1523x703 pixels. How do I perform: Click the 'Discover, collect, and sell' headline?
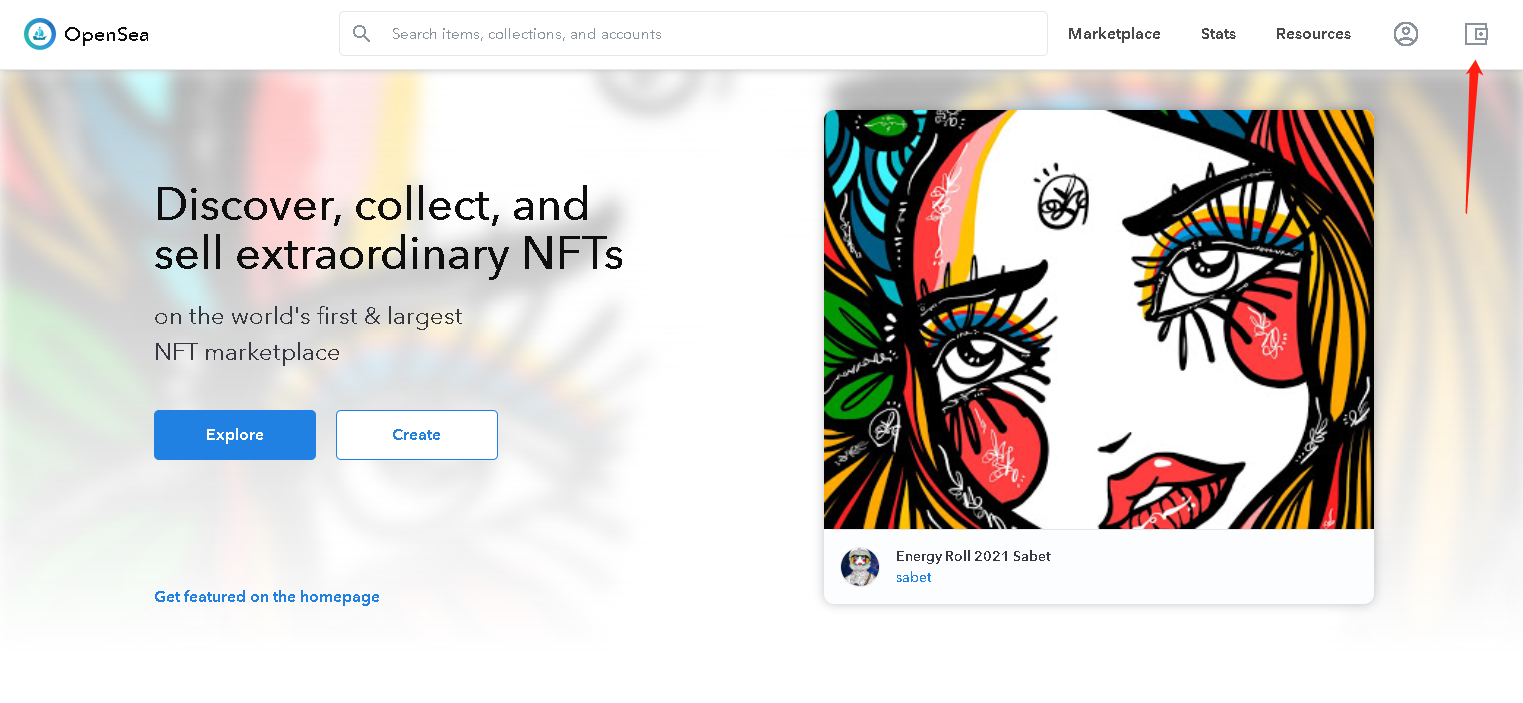[388, 230]
